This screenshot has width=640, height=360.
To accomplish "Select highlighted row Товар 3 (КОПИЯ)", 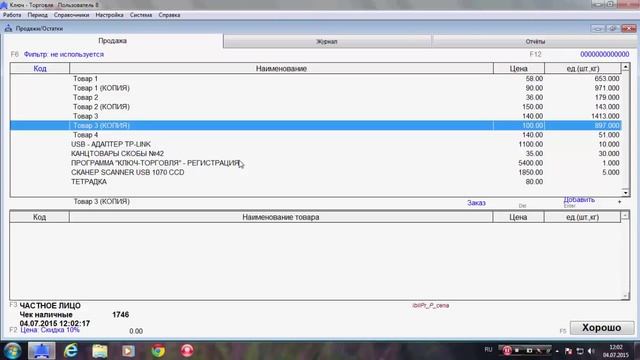I will click(x=316, y=125).
